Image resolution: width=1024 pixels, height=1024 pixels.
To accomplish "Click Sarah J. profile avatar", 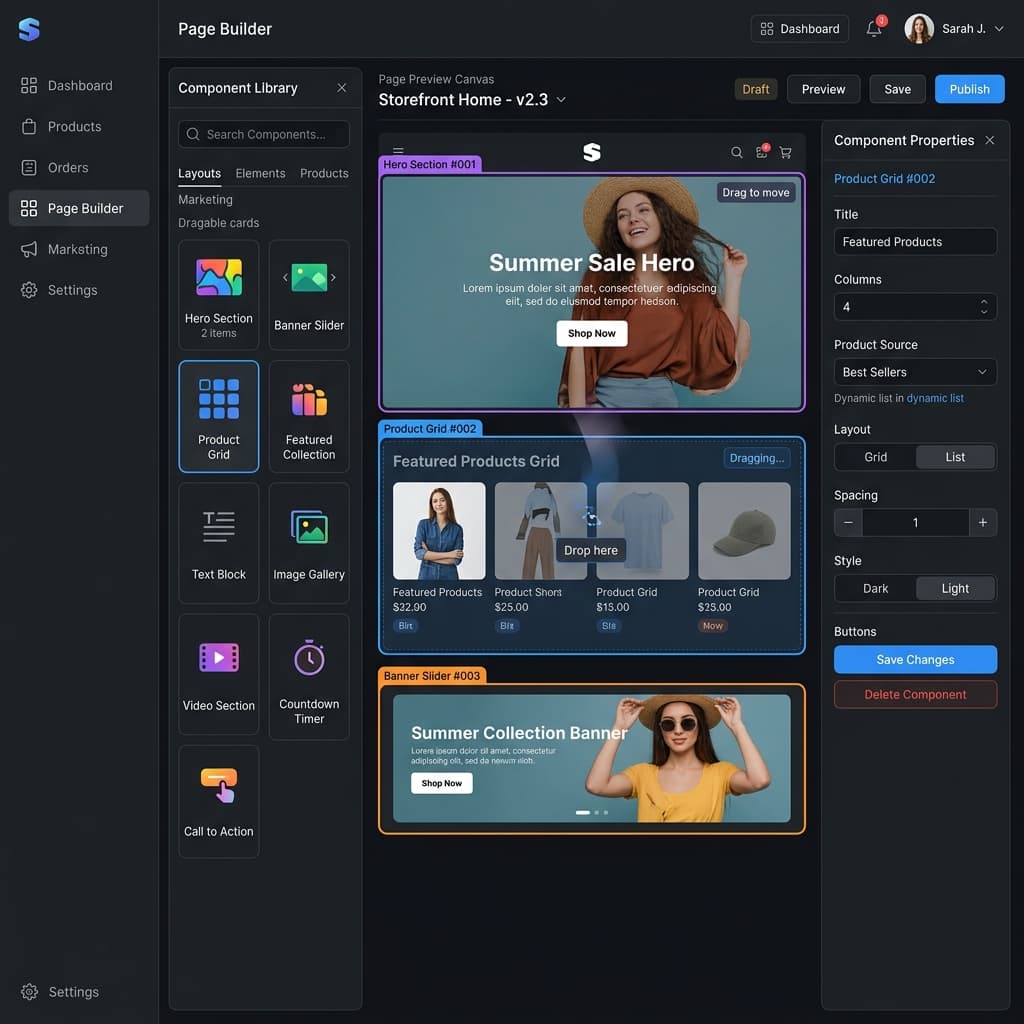I will [x=918, y=29].
